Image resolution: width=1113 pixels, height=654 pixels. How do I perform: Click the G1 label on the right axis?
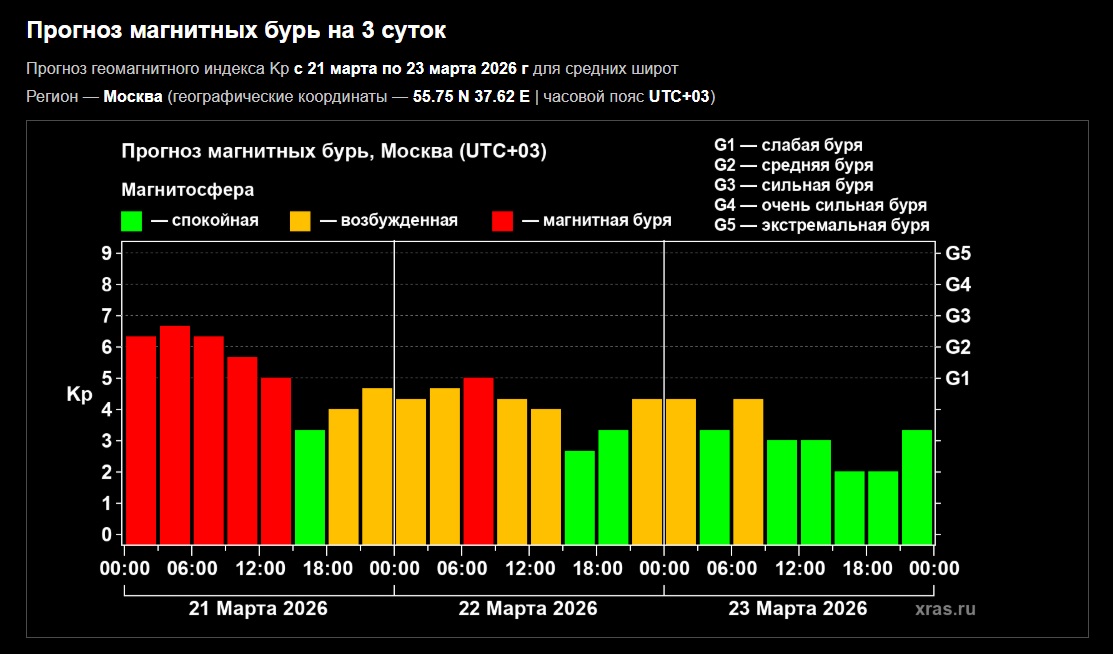[x=957, y=378]
